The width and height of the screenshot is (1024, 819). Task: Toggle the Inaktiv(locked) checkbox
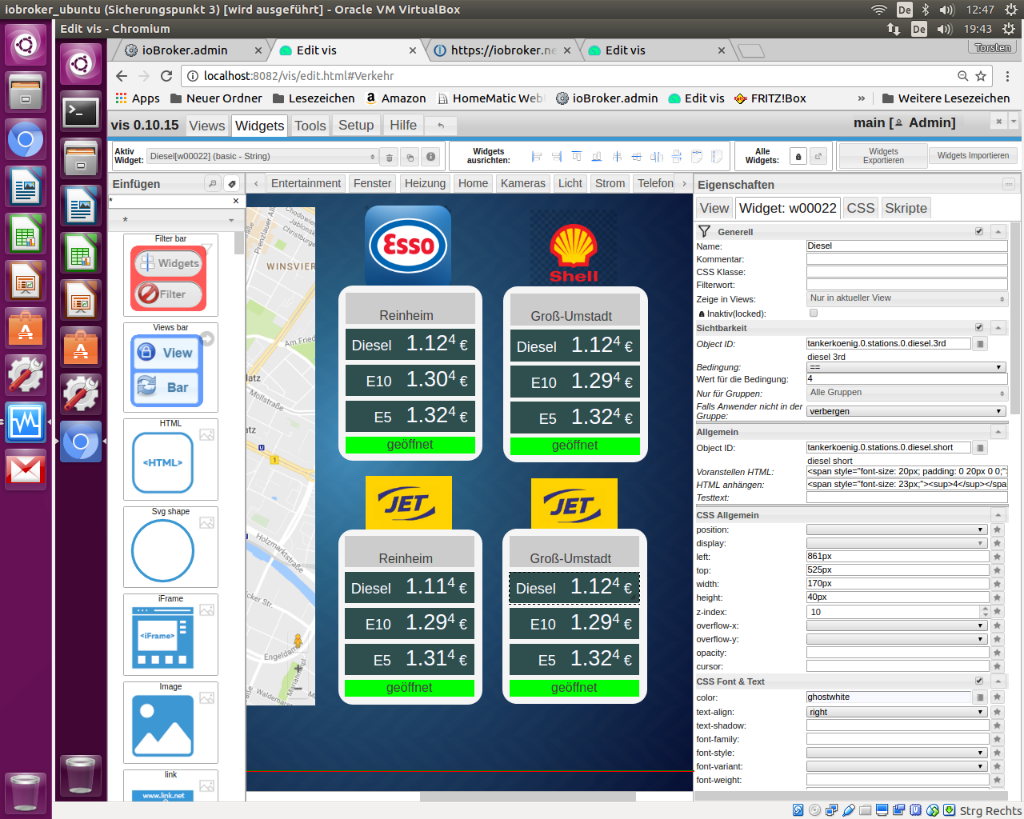click(812, 313)
